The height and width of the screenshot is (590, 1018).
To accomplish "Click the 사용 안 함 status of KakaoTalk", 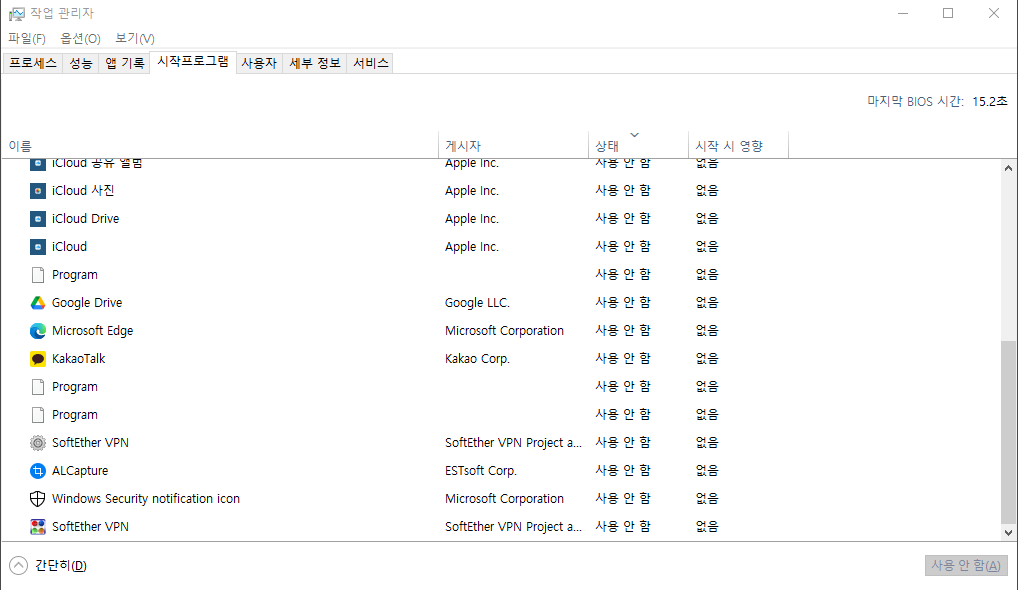I will point(623,358).
